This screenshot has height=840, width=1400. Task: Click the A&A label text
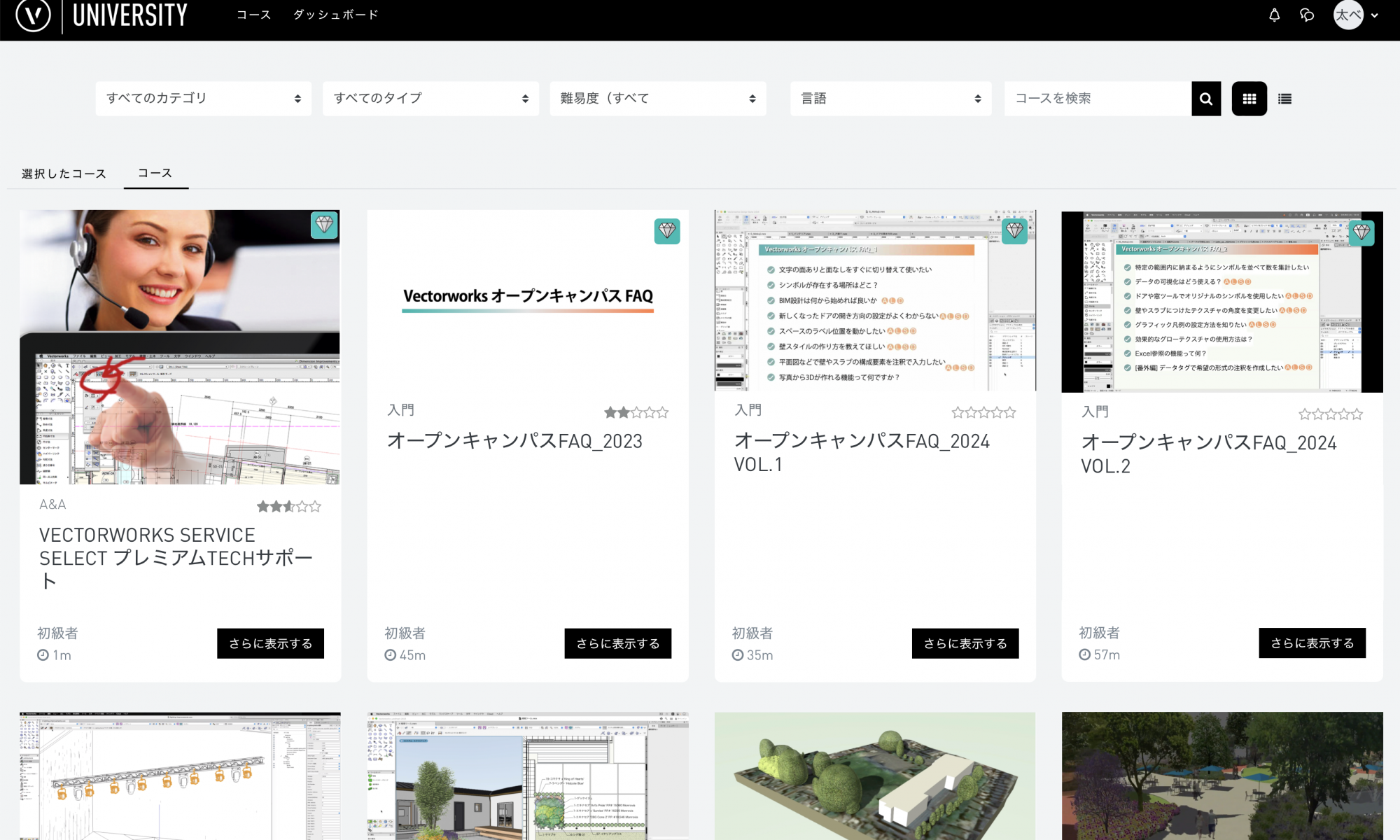(52, 504)
